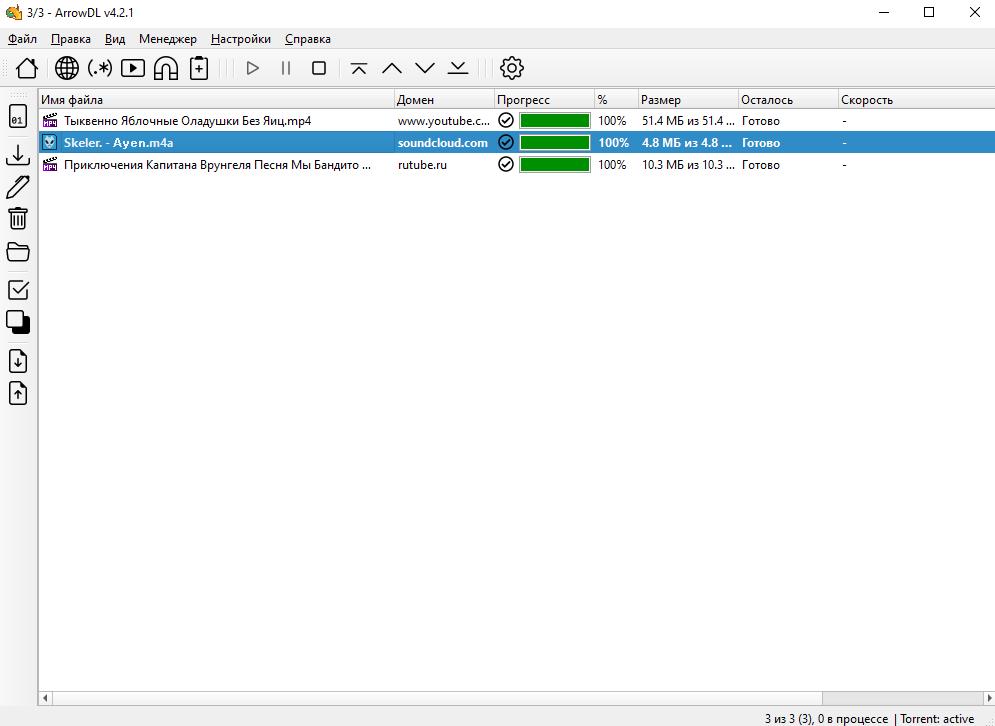Image resolution: width=995 pixels, height=726 pixels.
Task: Click the move down chevron in toolbar
Action: point(425,68)
